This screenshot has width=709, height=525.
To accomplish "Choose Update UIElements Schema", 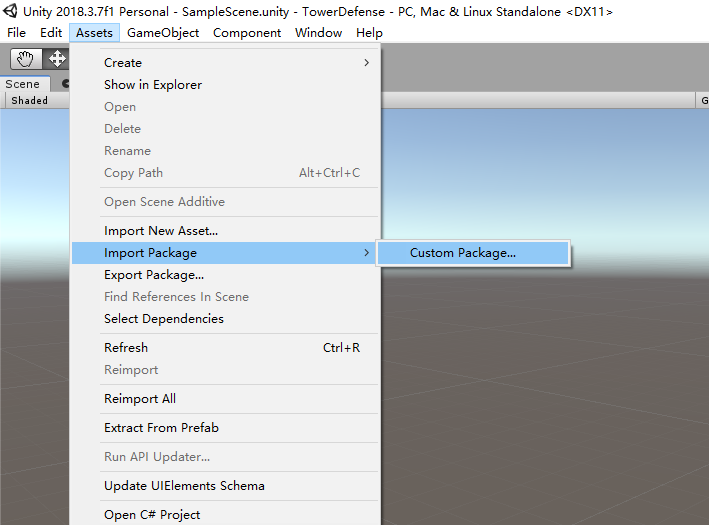I will pyautogui.click(x=225, y=486).
